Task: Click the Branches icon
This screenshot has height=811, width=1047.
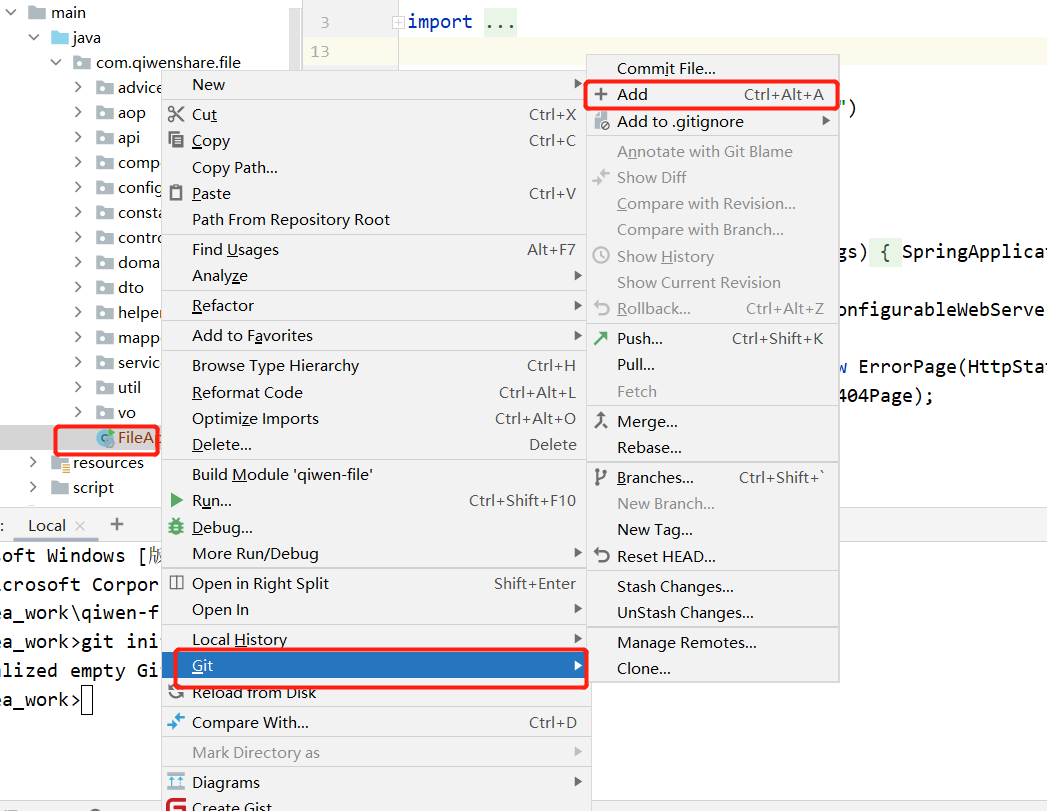Action: (601, 477)
